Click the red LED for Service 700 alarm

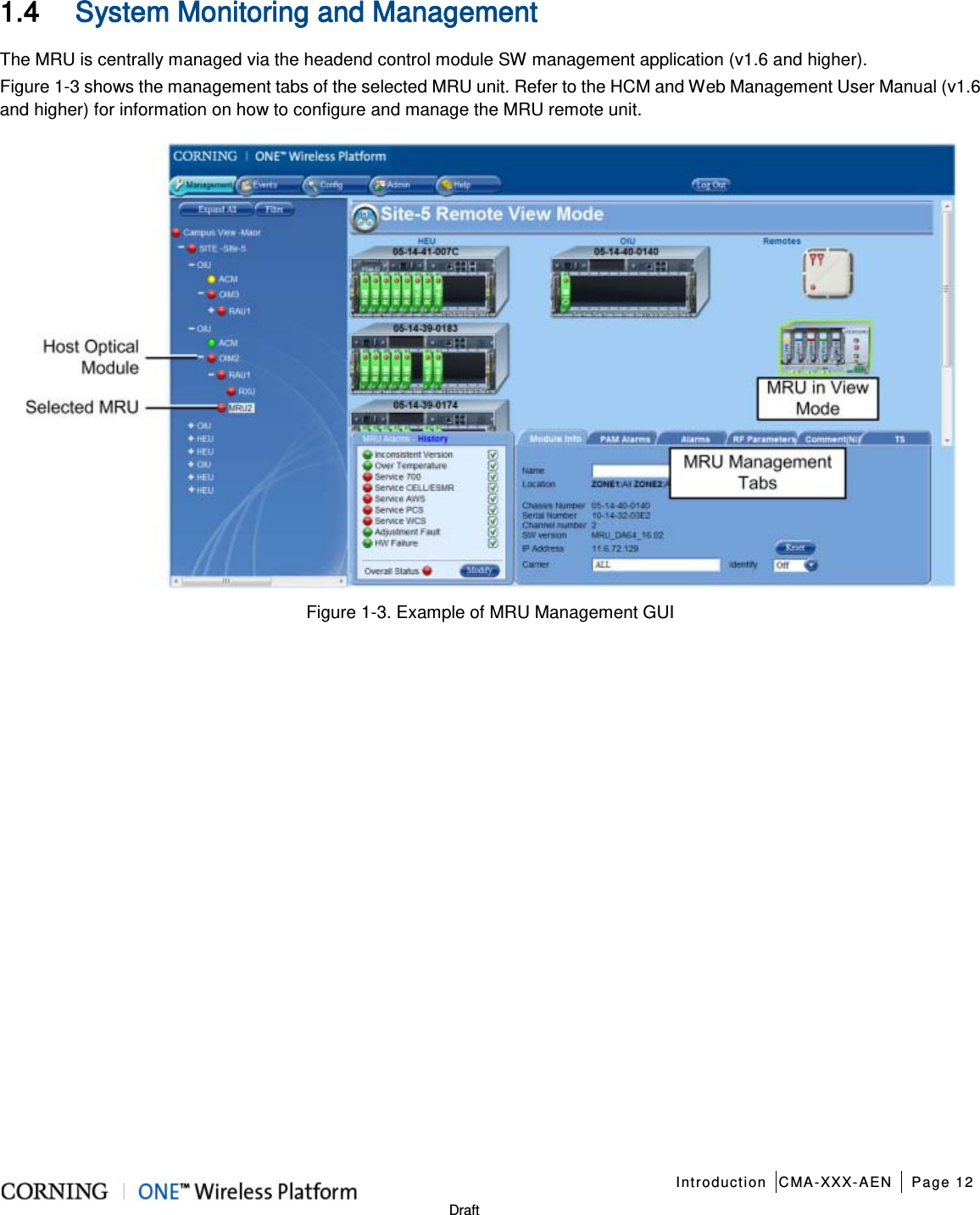pos(368,477)
